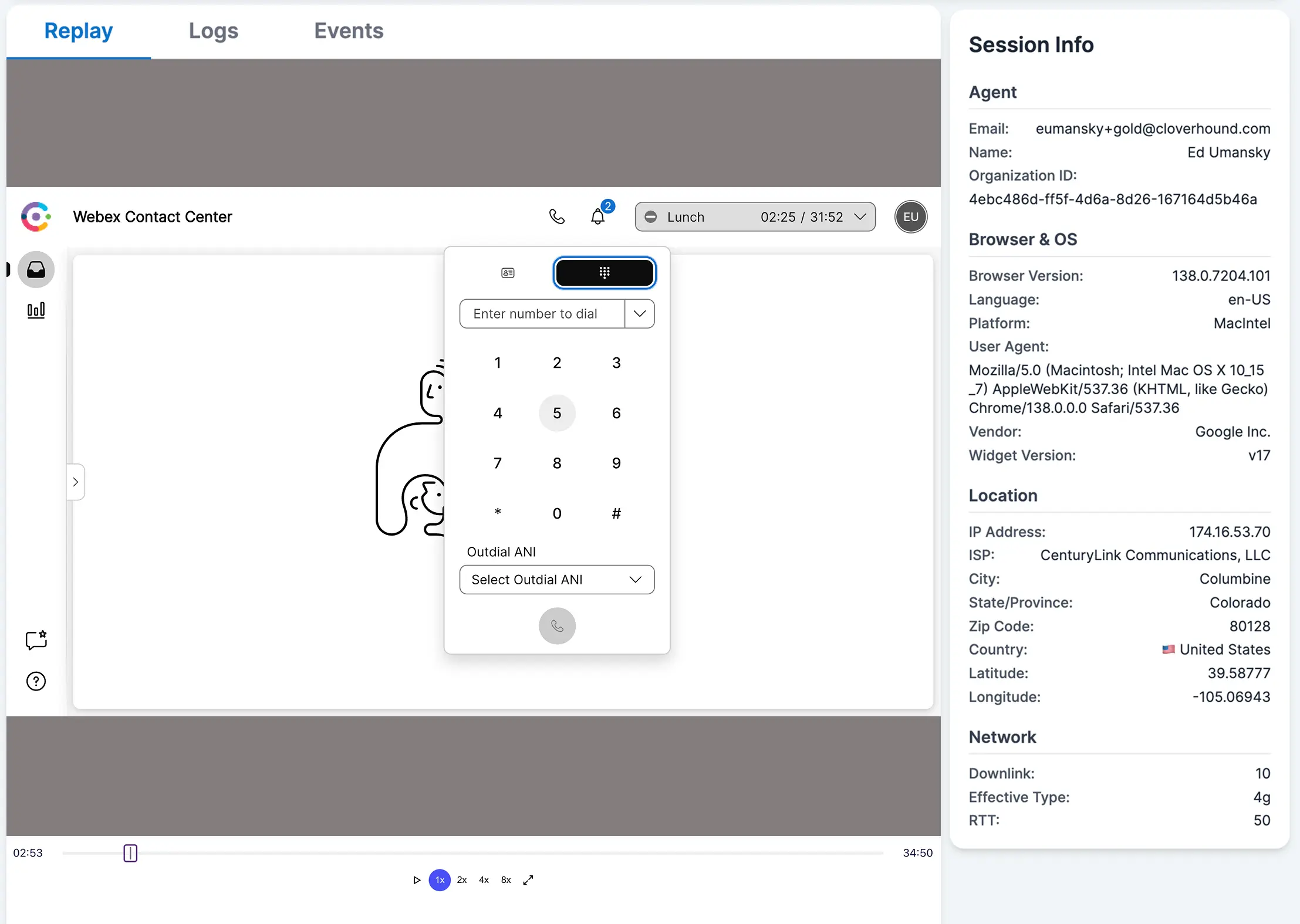Set playback speed to 2x
1300x924 pixels.
point(461,880)
